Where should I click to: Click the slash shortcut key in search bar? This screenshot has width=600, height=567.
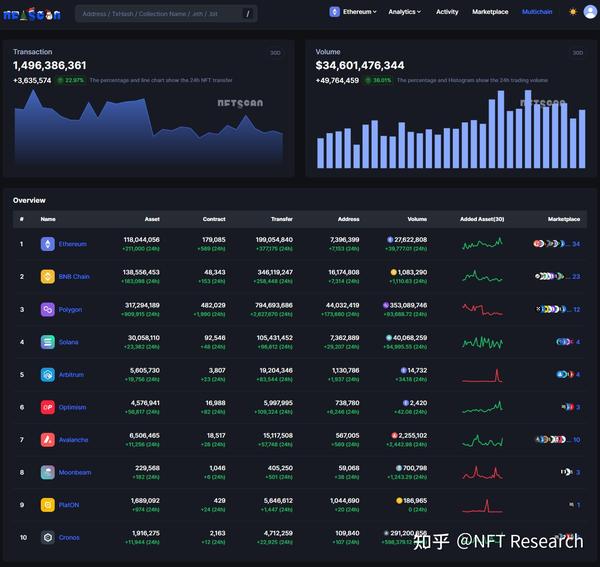point(248,14)
